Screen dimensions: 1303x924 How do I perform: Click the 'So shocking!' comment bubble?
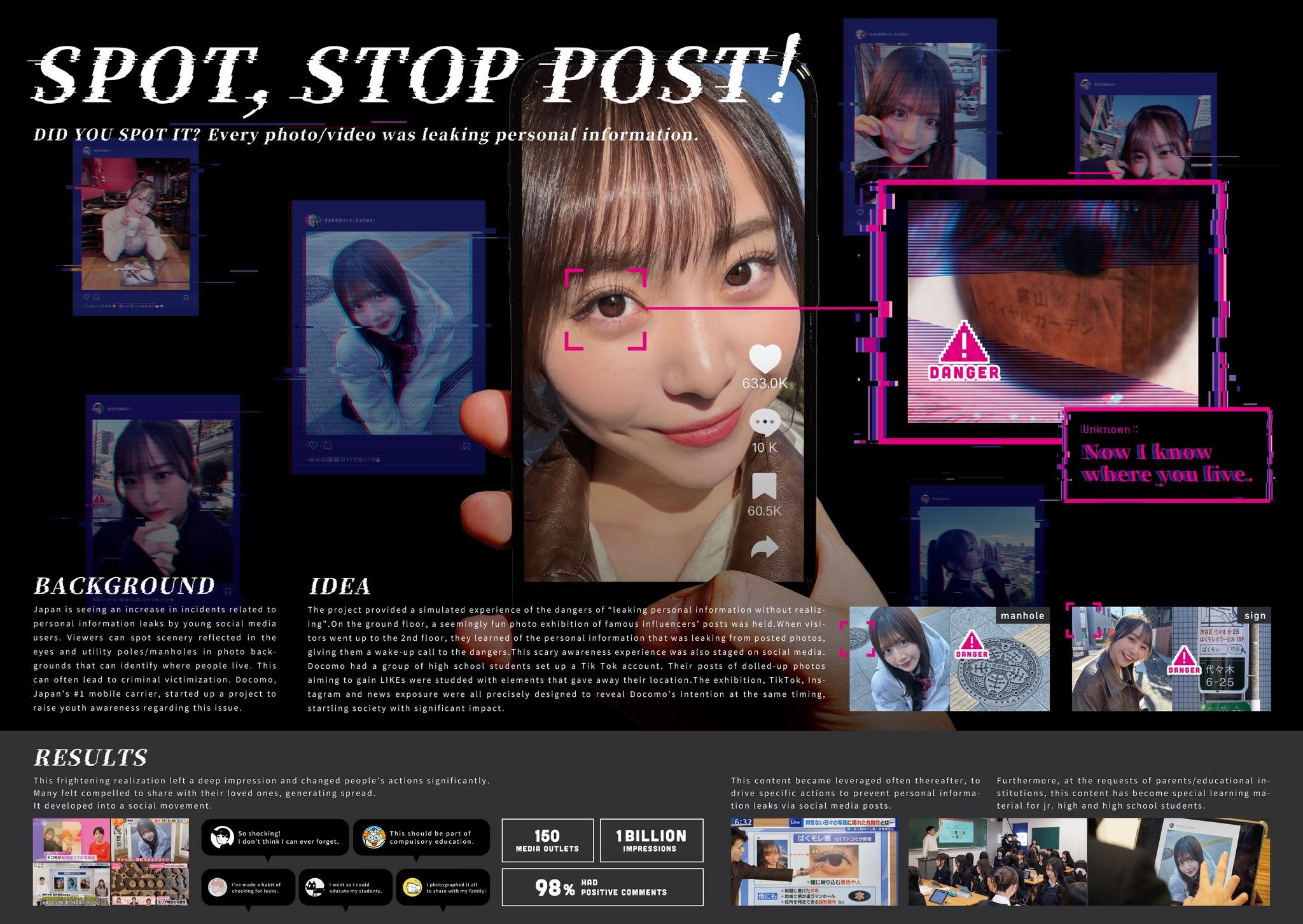[275, 837]
